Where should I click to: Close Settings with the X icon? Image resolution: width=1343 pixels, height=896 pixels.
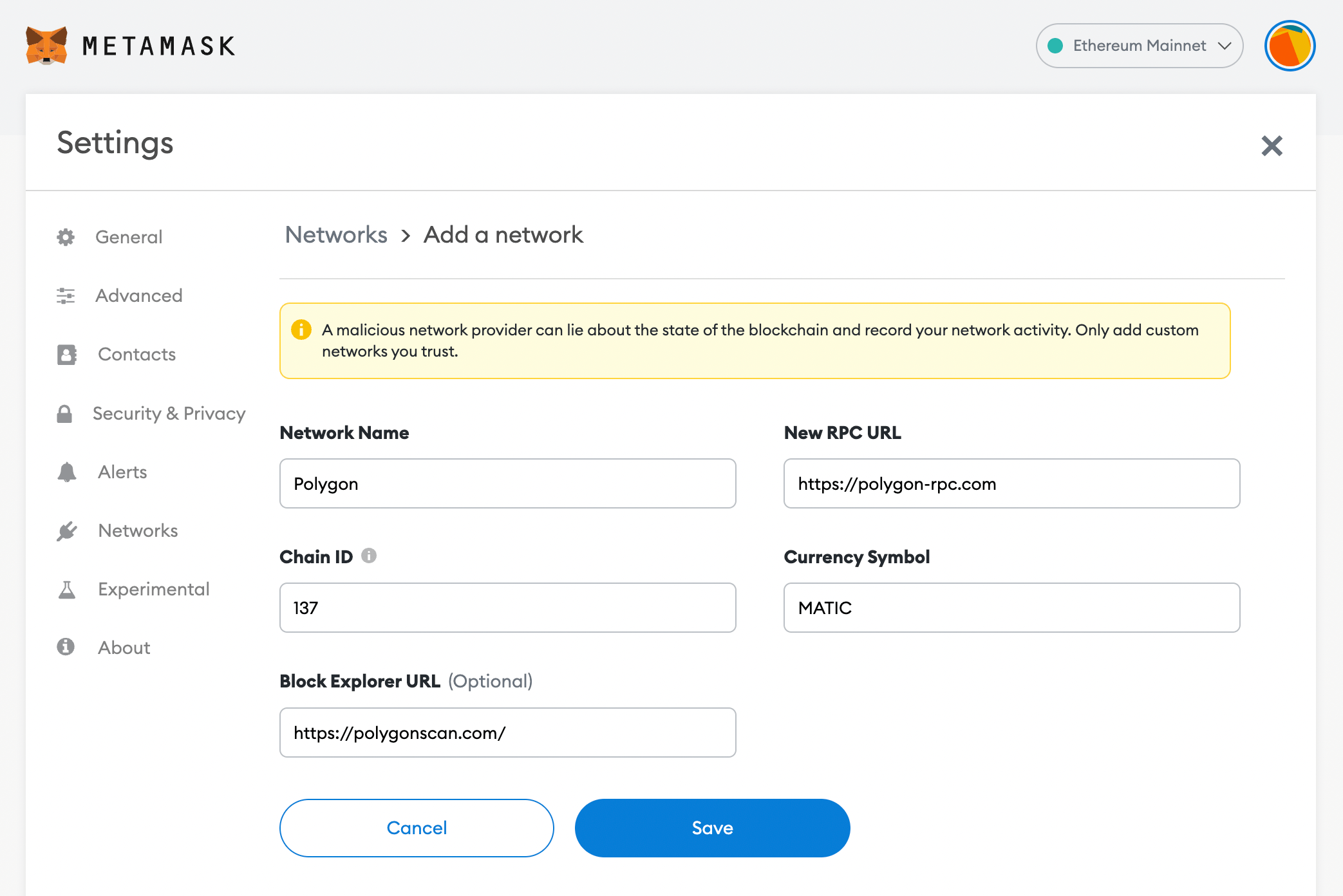pyautogui.click(x=1272, y=145)
